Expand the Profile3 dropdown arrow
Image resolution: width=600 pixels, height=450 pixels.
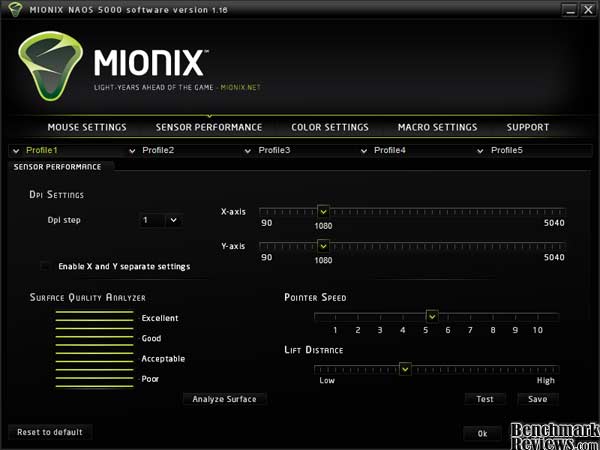(248, 151)
